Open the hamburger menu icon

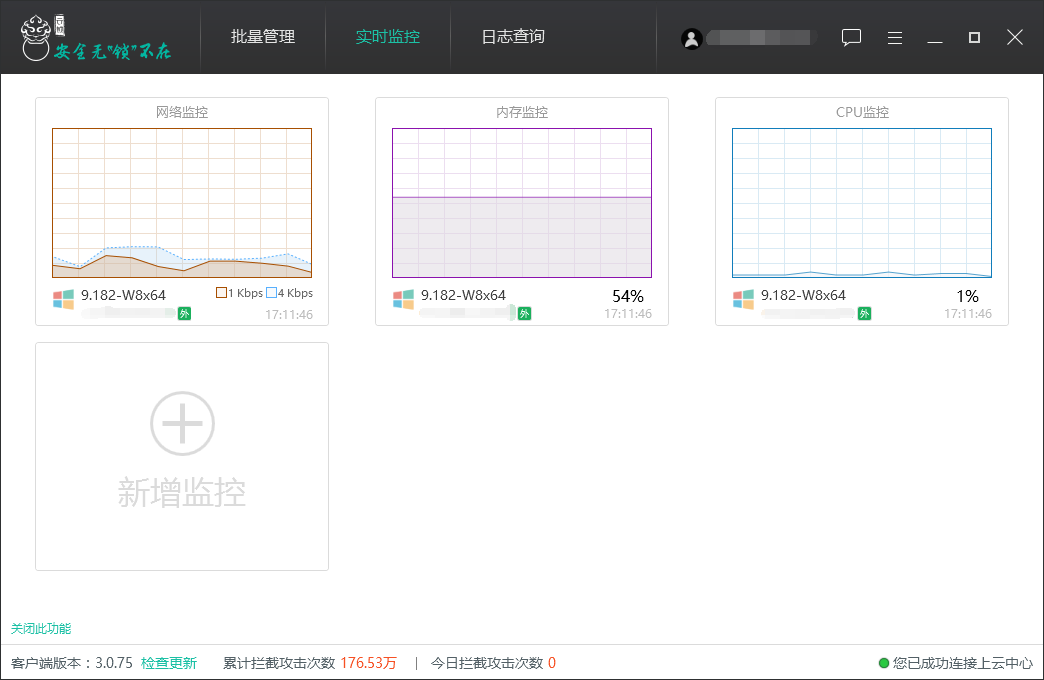click(x=895, y=37)
